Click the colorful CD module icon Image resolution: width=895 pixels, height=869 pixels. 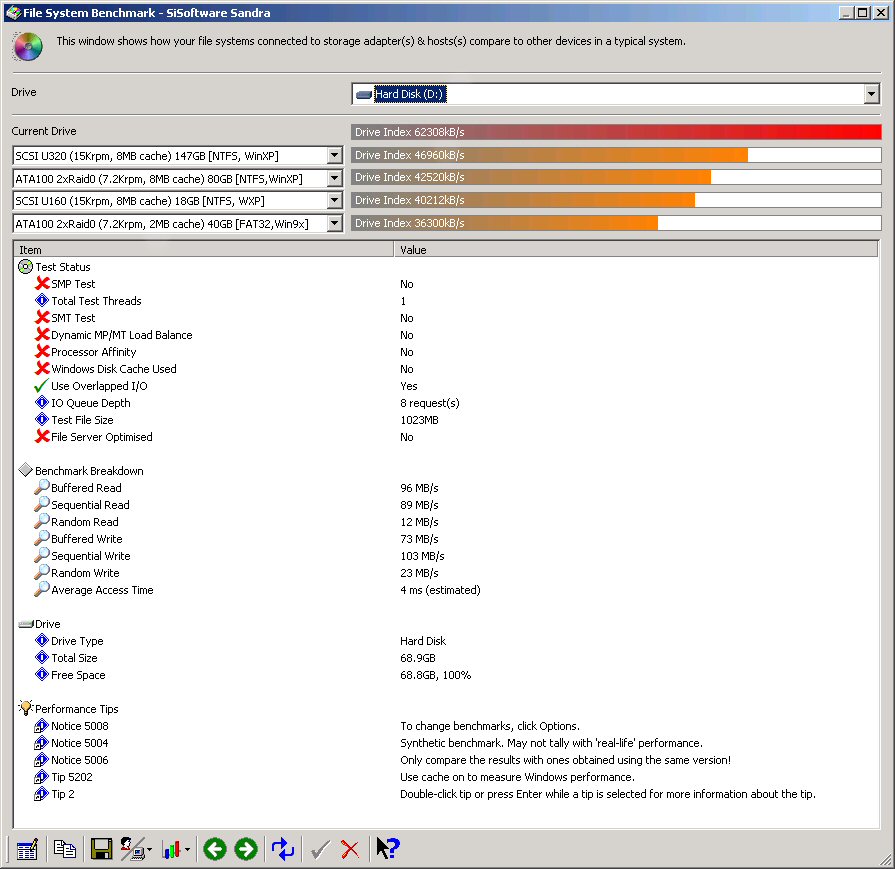27,47
